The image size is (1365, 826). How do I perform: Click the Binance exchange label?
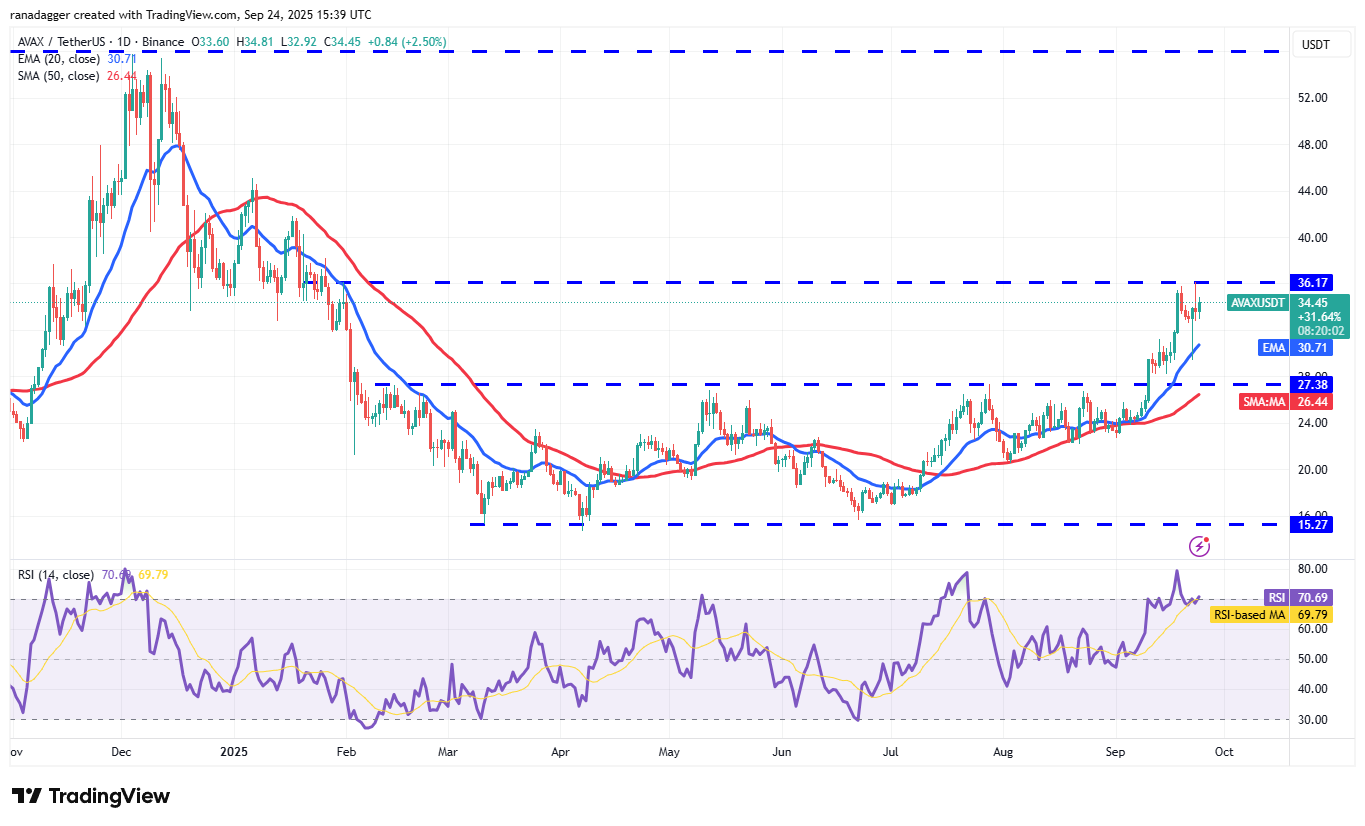click(x=162, y=42)
